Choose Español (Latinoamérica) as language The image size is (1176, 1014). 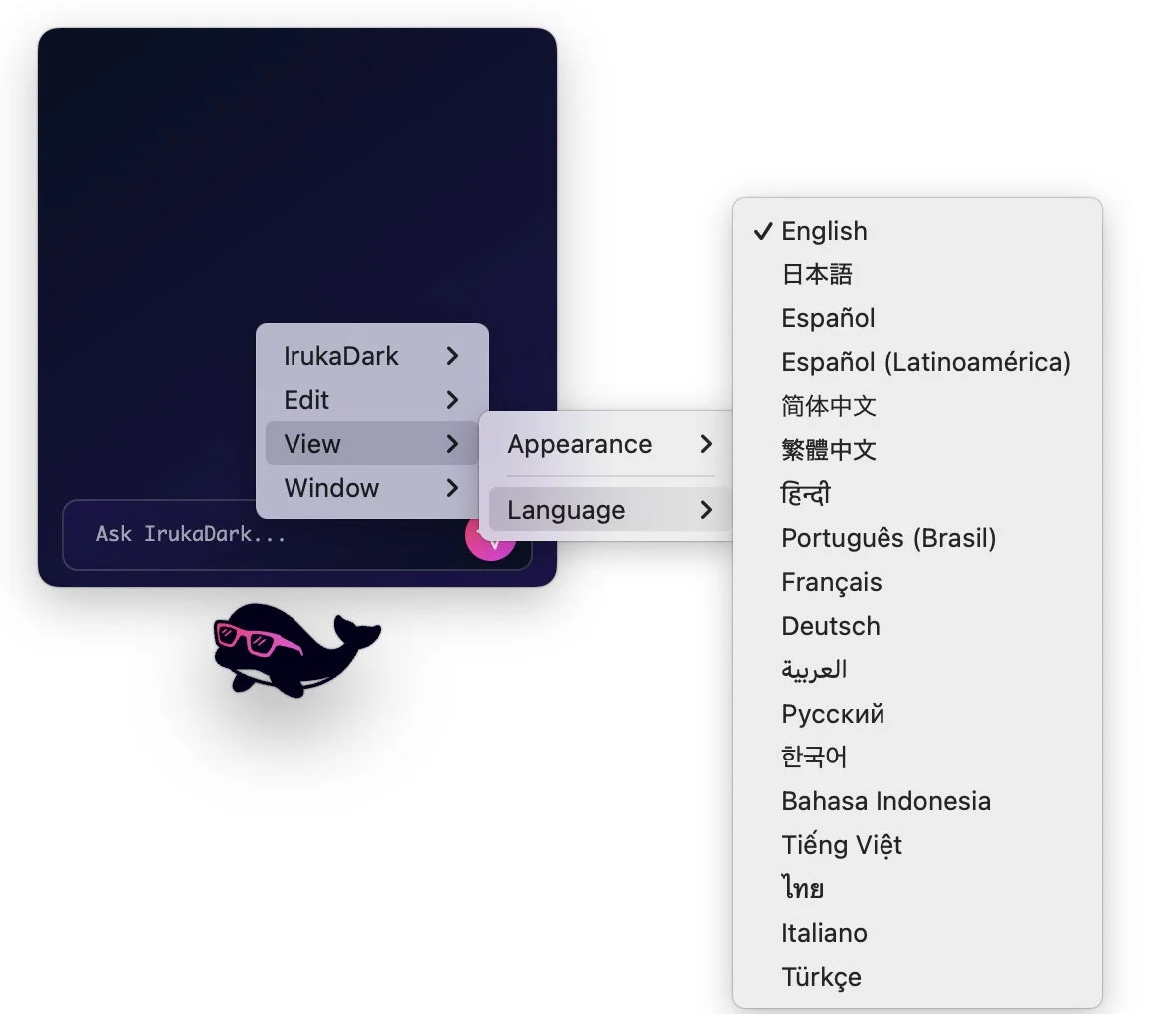pos(924,362)
